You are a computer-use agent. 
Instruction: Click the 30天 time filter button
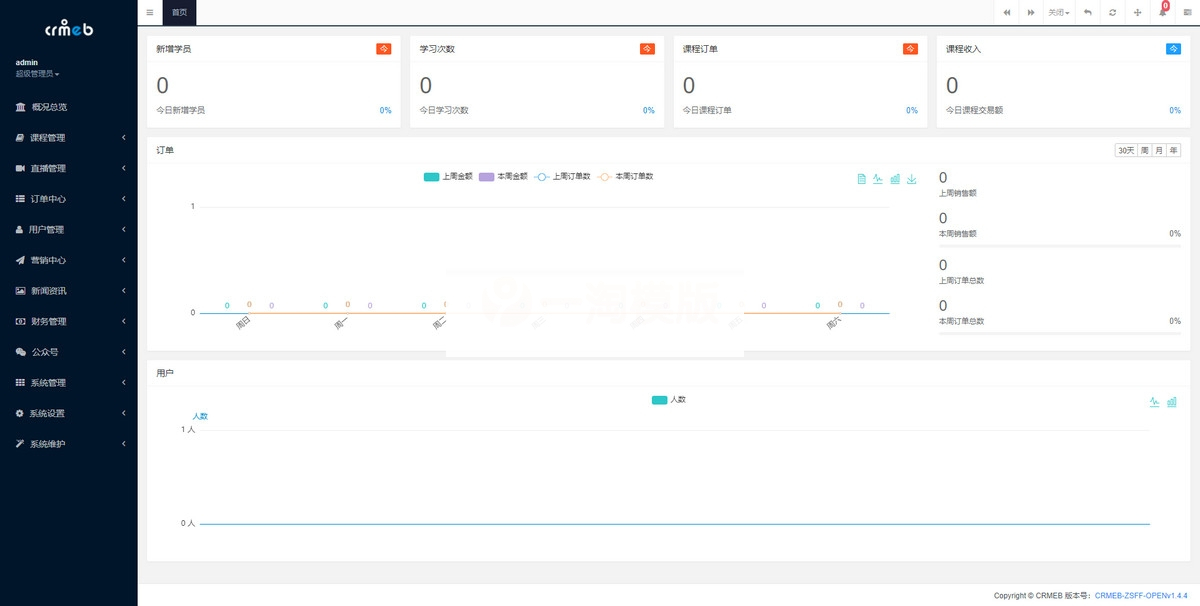point(1128,149)
